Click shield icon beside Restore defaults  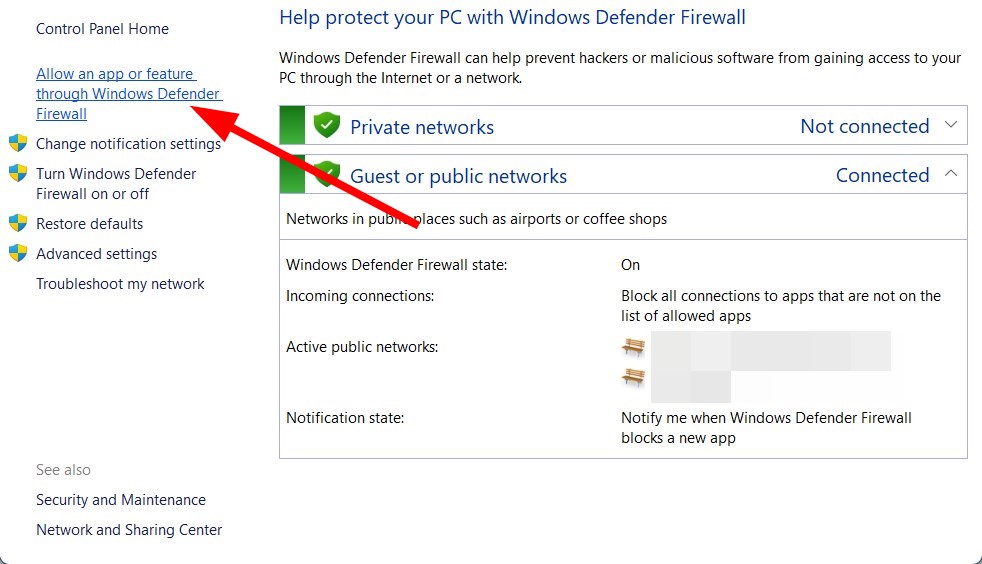[x=18, y=223]
